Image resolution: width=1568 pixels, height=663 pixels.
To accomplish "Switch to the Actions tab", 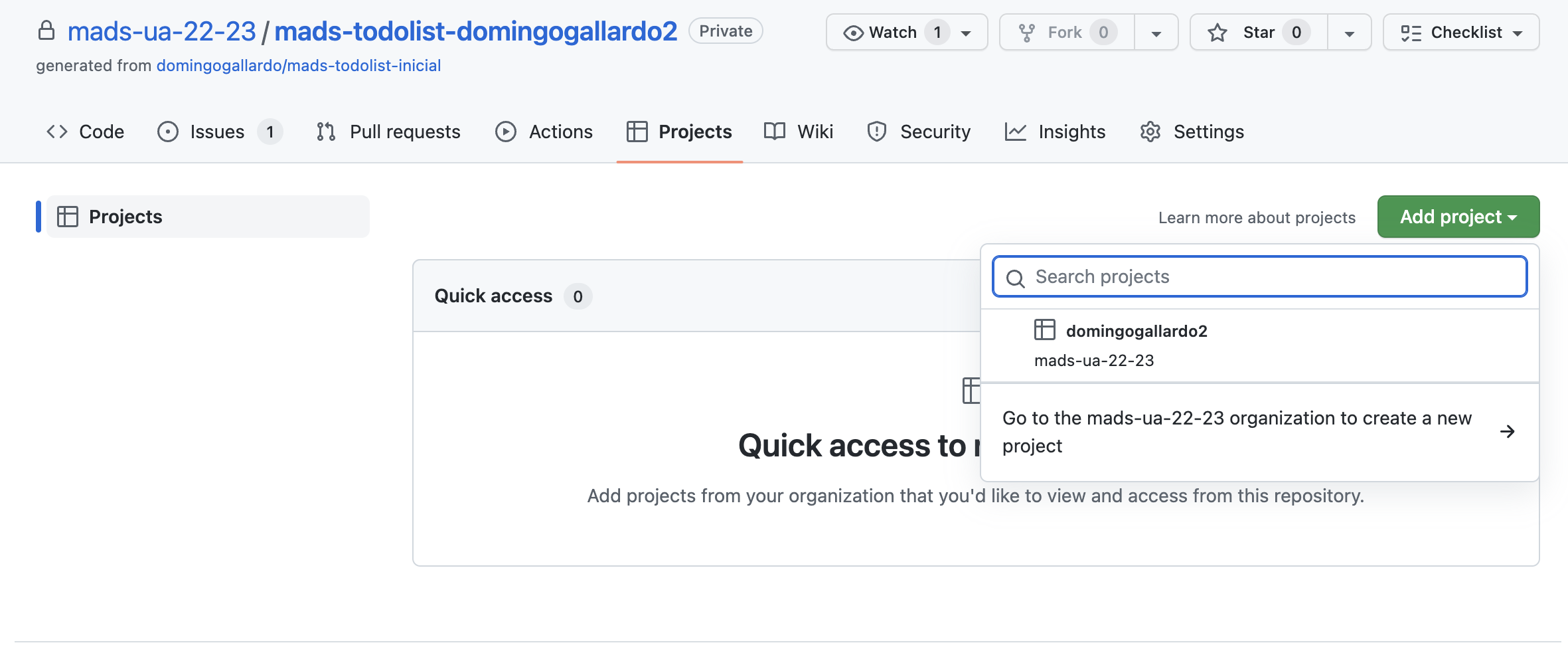I will [544, 132].
